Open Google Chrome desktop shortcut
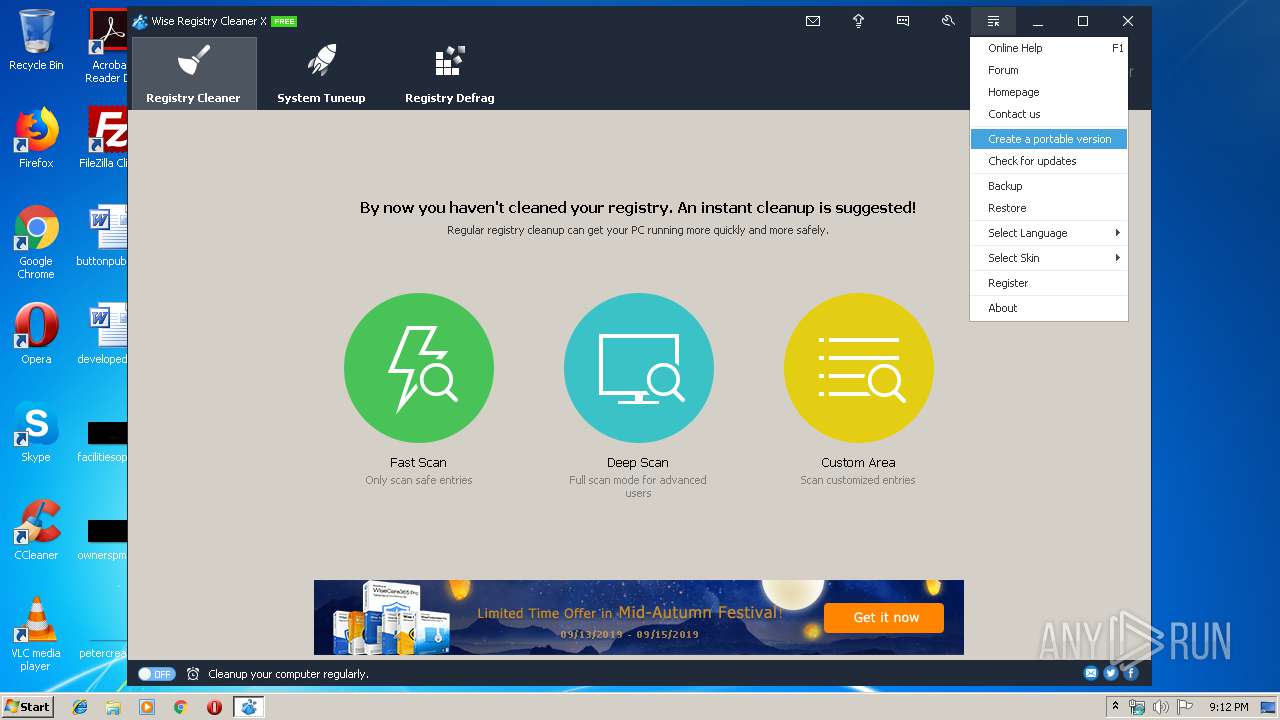1280x720 pixels. 36,242
